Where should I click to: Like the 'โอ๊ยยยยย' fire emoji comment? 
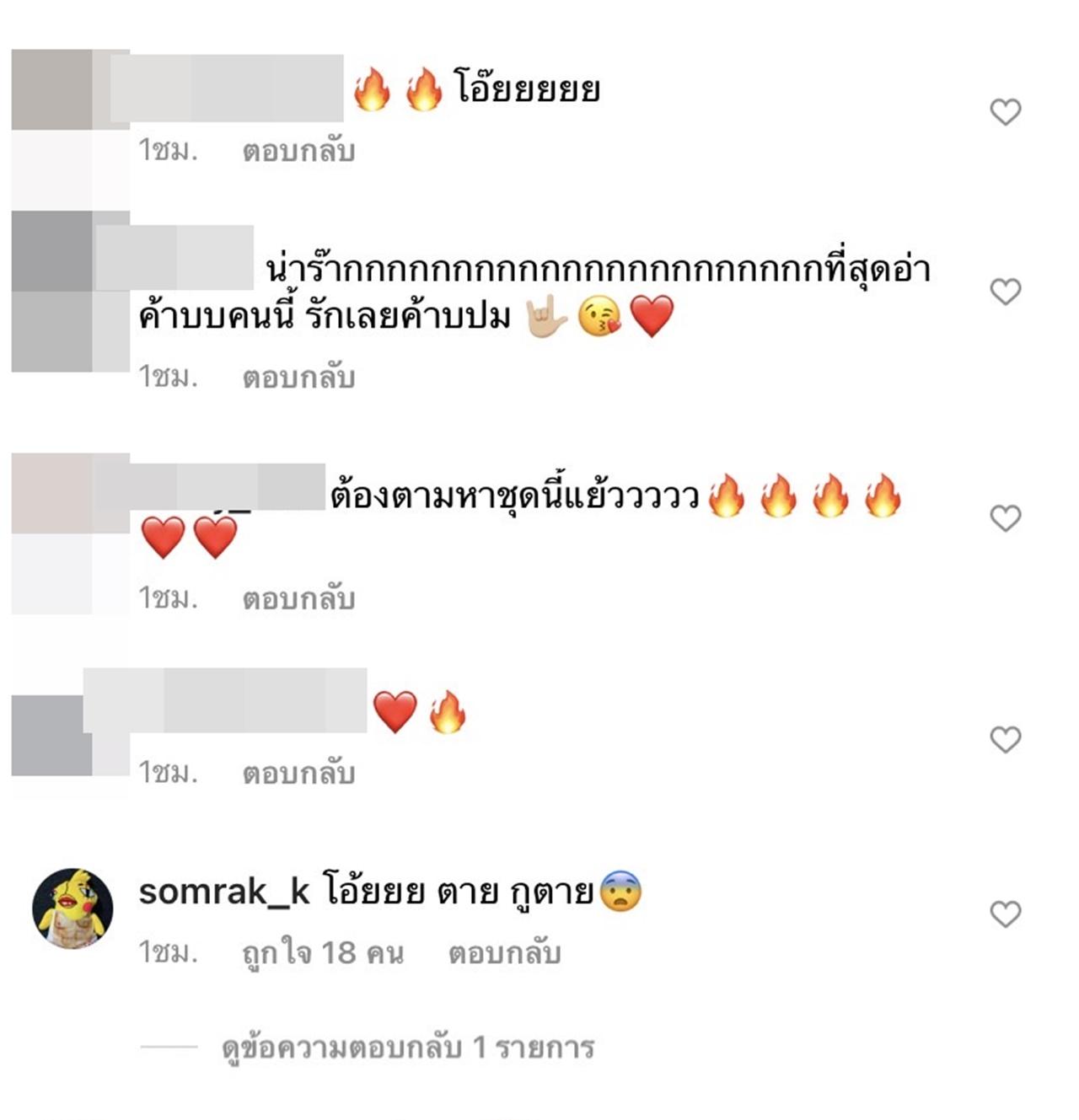pos(1005,111)
